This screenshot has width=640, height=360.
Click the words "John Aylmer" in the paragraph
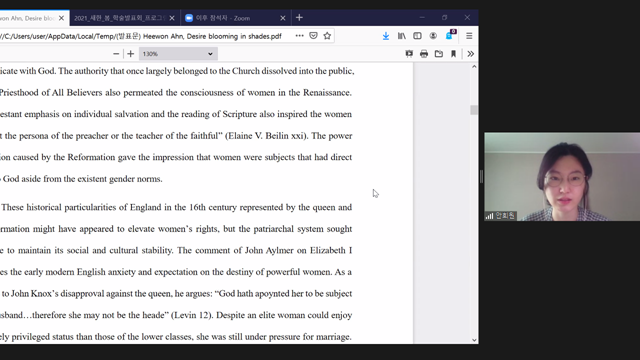tap(269, 250)
